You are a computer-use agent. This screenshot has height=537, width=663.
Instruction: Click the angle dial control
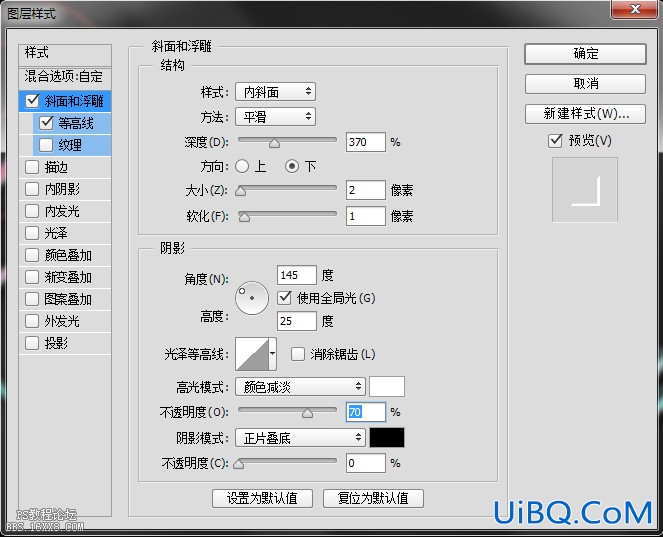(x=252, y=298)
